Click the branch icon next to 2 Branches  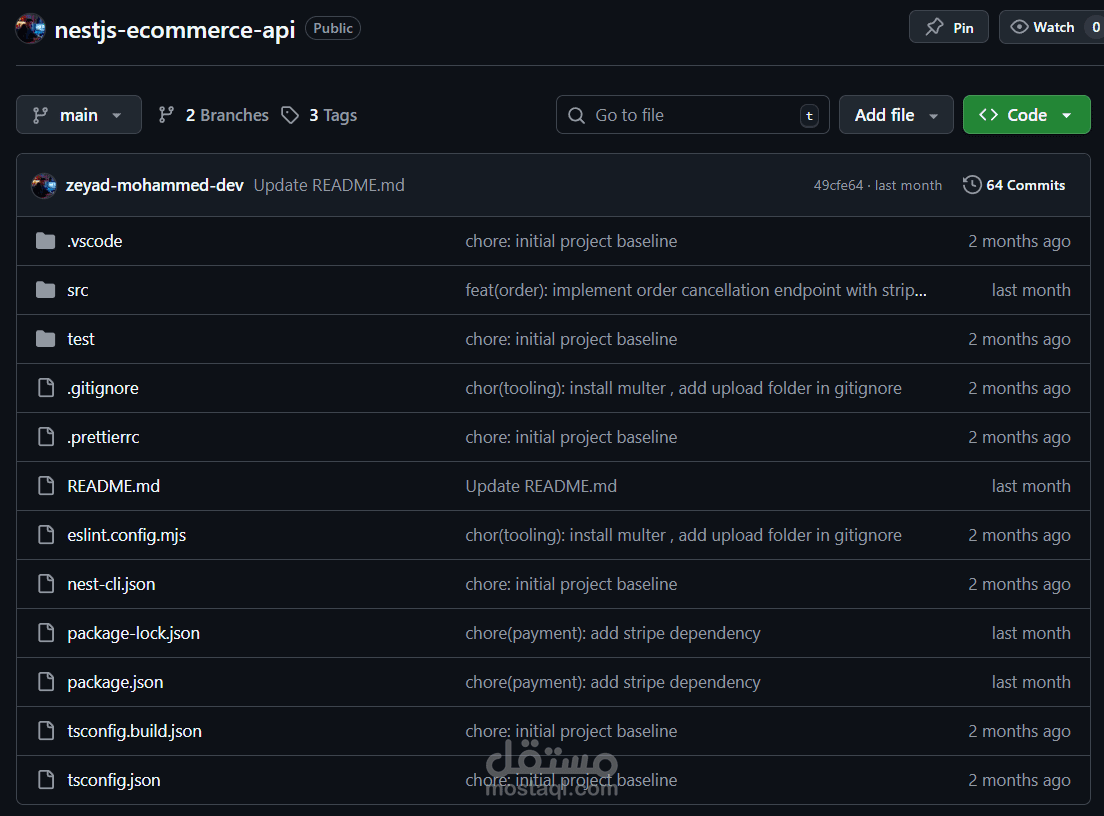[166, 115]
